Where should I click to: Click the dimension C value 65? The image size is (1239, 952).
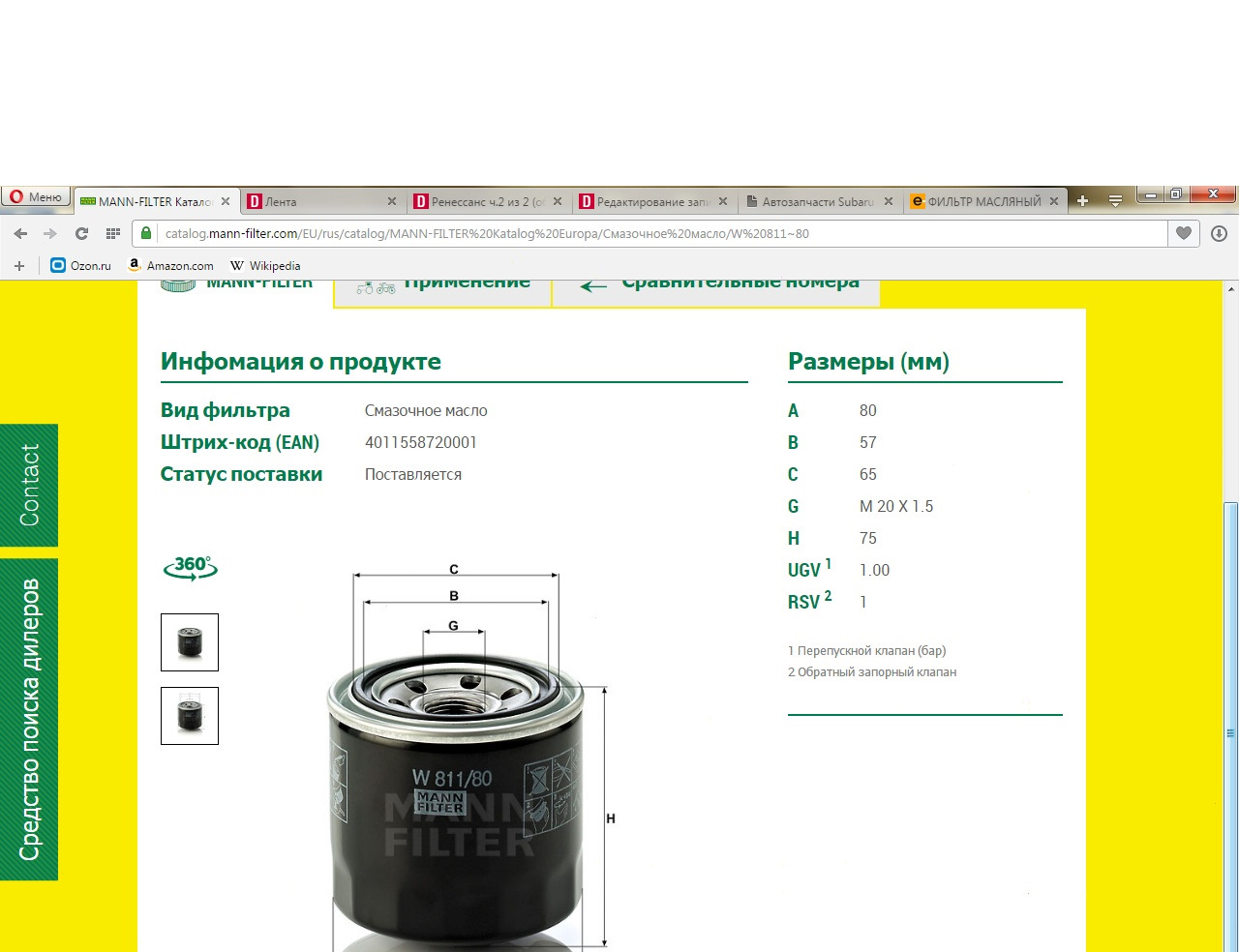point(868,474)
